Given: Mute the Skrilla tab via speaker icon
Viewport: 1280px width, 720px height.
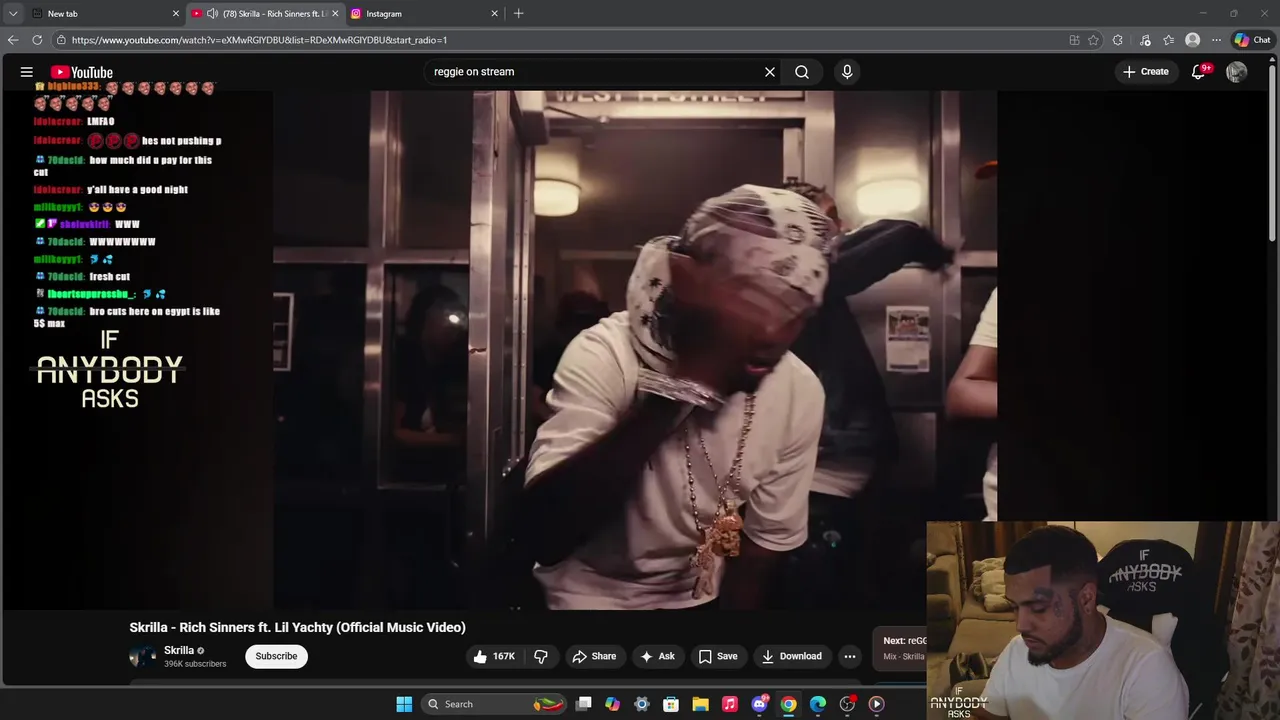Looking at the screenshot, I should [x=212, y=14].
